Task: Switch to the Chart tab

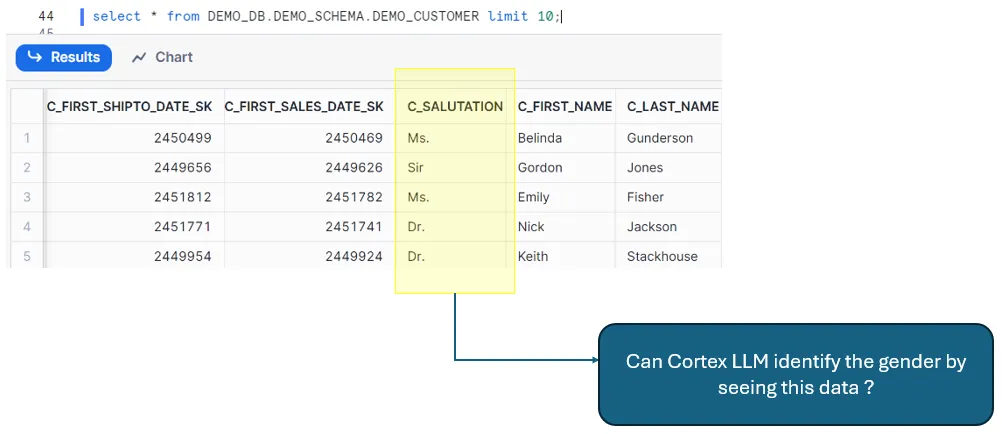Action: pos(162,58)
